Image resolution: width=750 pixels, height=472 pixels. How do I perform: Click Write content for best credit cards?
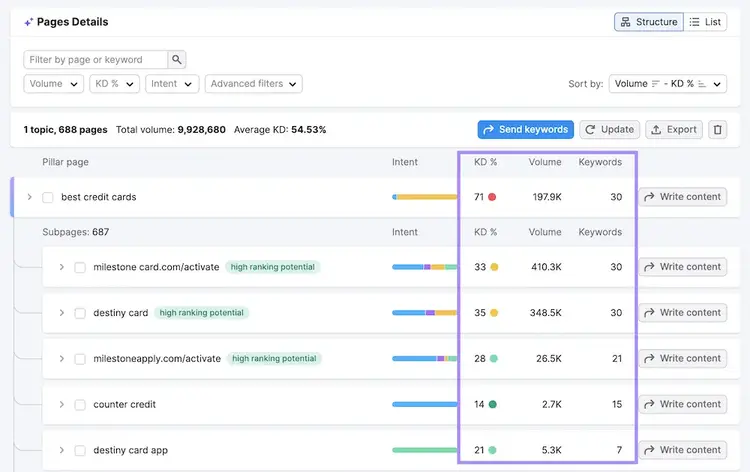[x=683, y=197]
